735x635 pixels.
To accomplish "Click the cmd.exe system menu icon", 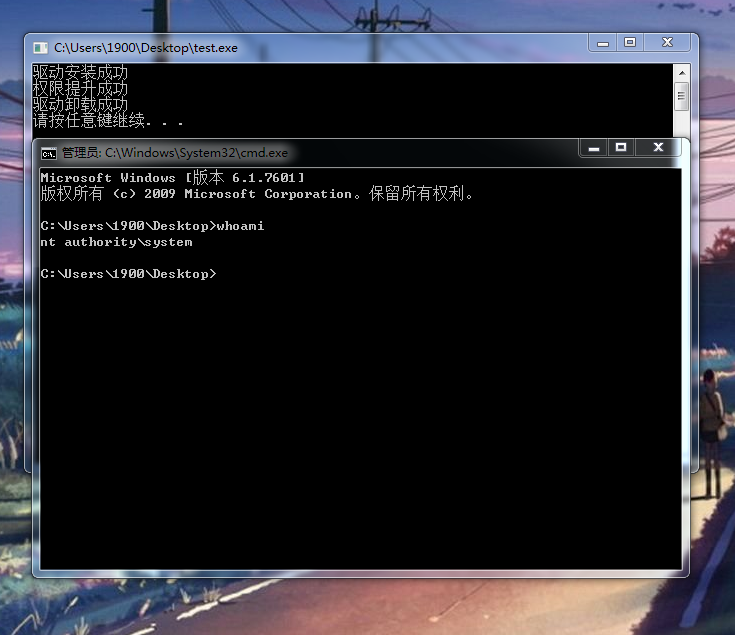I will [x=49, y=153].
